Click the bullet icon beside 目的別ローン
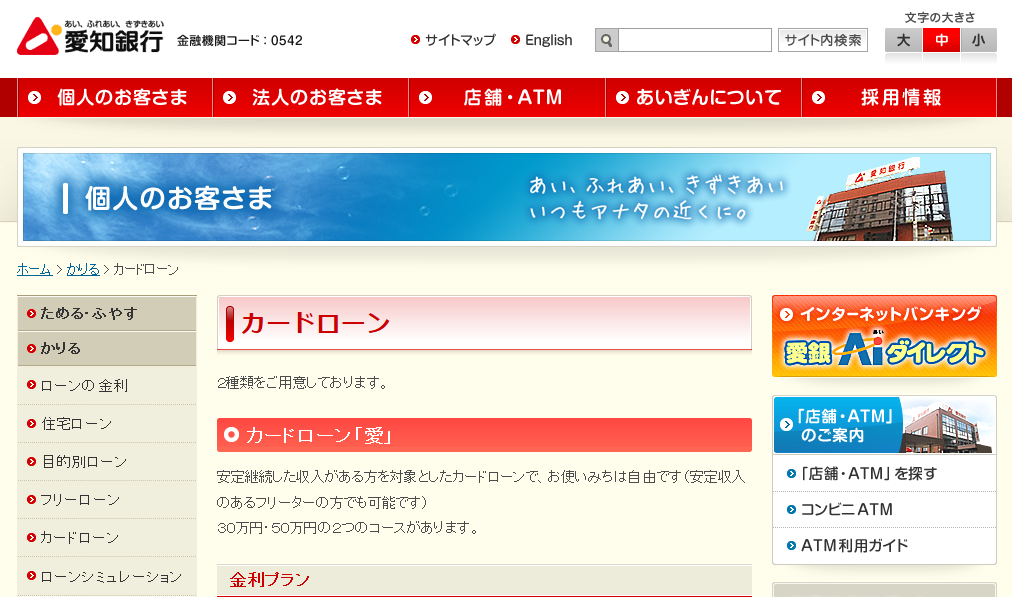Viewport: 1012px width, 597px height. (x=31, y=461)
